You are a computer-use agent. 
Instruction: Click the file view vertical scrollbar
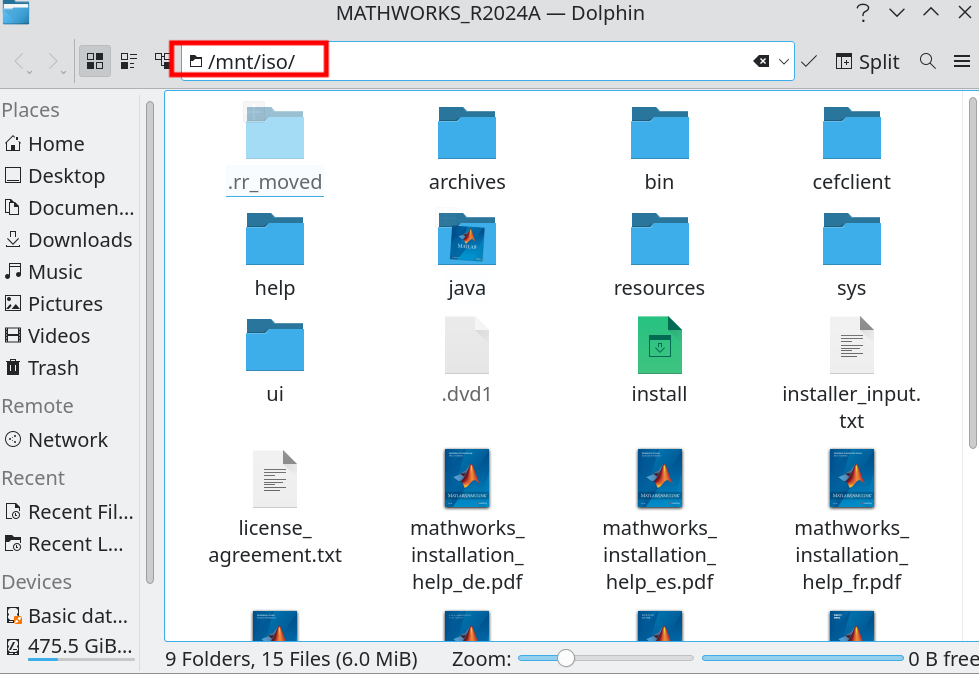tap(973, 273)
